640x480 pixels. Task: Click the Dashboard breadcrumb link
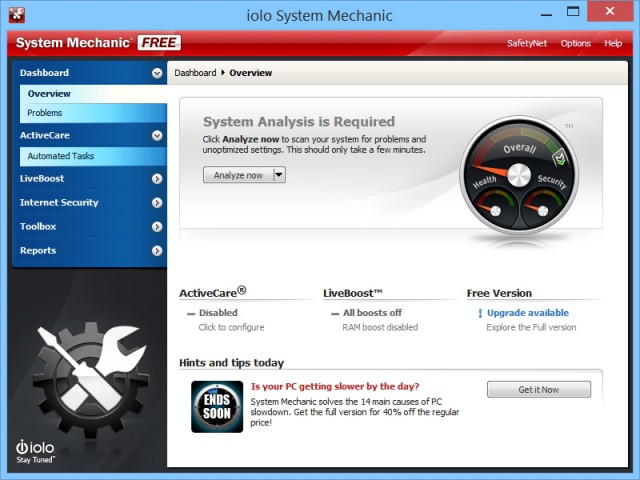click(x=196, y=73)
